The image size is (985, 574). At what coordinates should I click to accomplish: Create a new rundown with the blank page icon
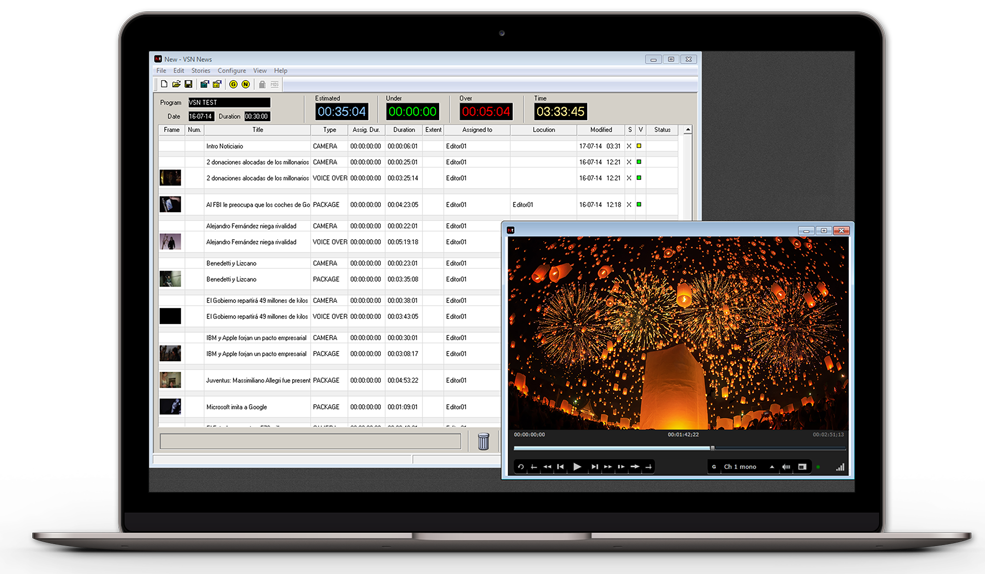(x=164, y=84)
